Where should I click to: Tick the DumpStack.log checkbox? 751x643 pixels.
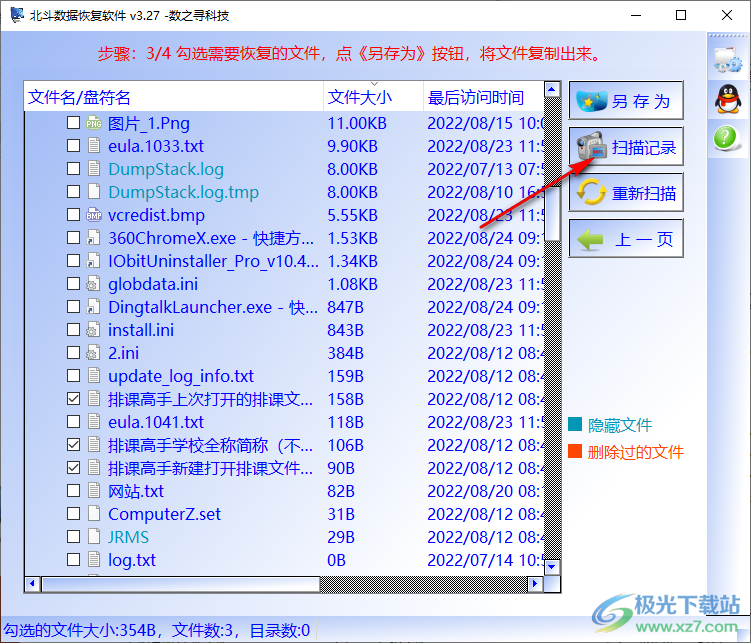(x=73, y=169)
